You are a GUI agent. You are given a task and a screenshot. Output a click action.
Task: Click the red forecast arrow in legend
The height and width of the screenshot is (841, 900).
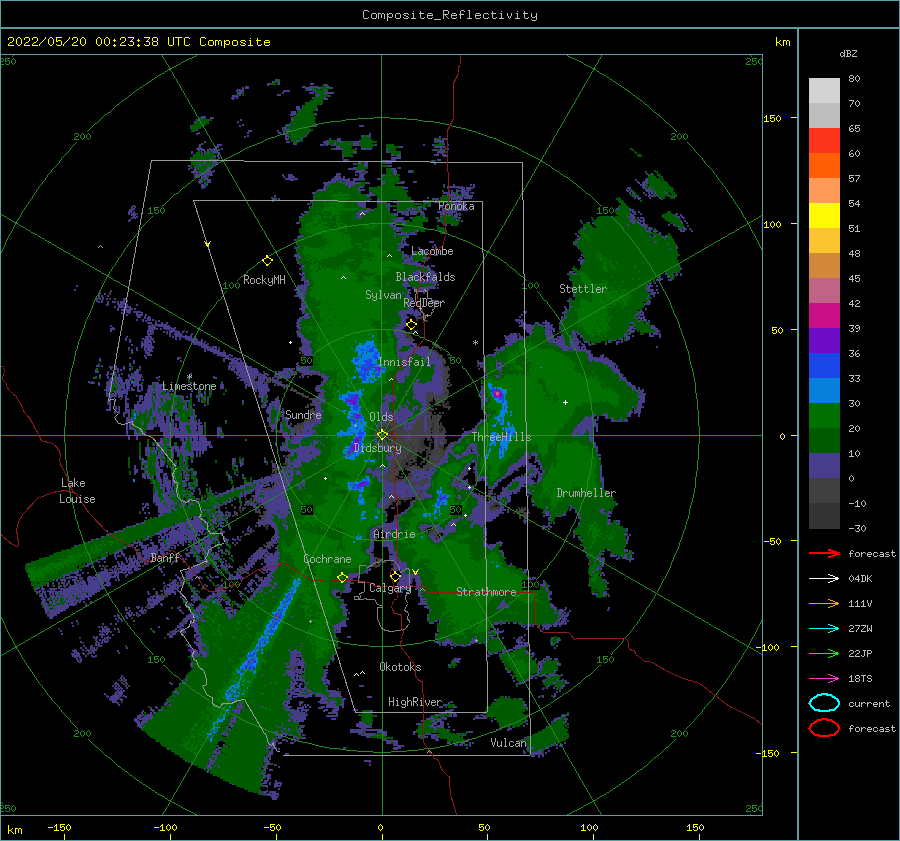(x=824, y=553)
